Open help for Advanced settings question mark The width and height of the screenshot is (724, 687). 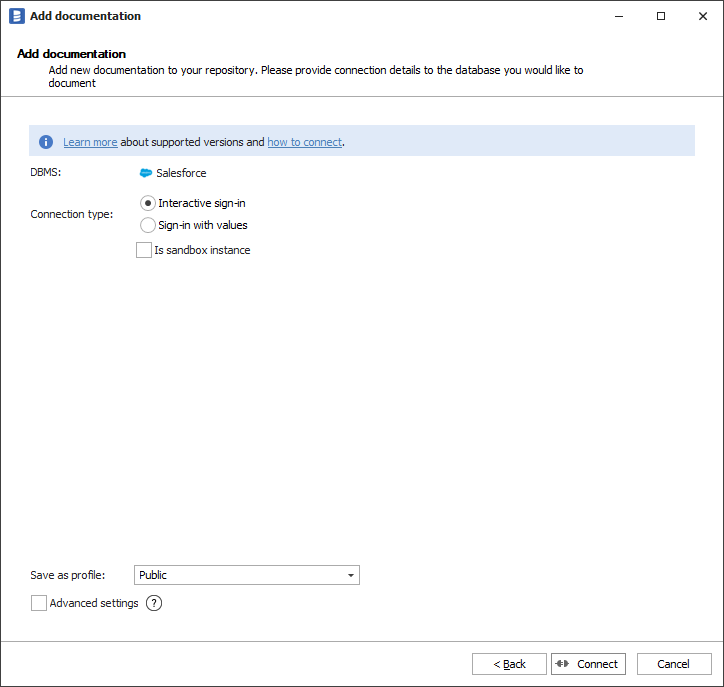pyautogui.click(x=154, y=603)
